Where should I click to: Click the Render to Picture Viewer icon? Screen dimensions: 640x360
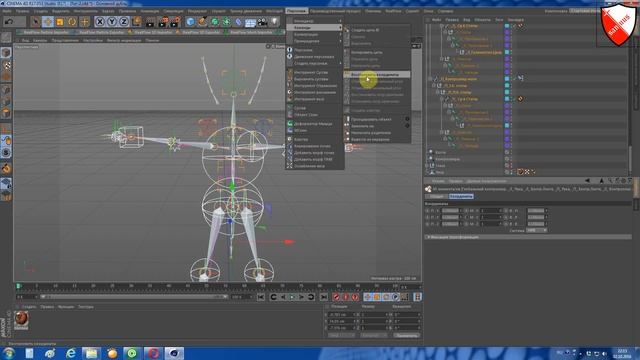click(163, 21)
